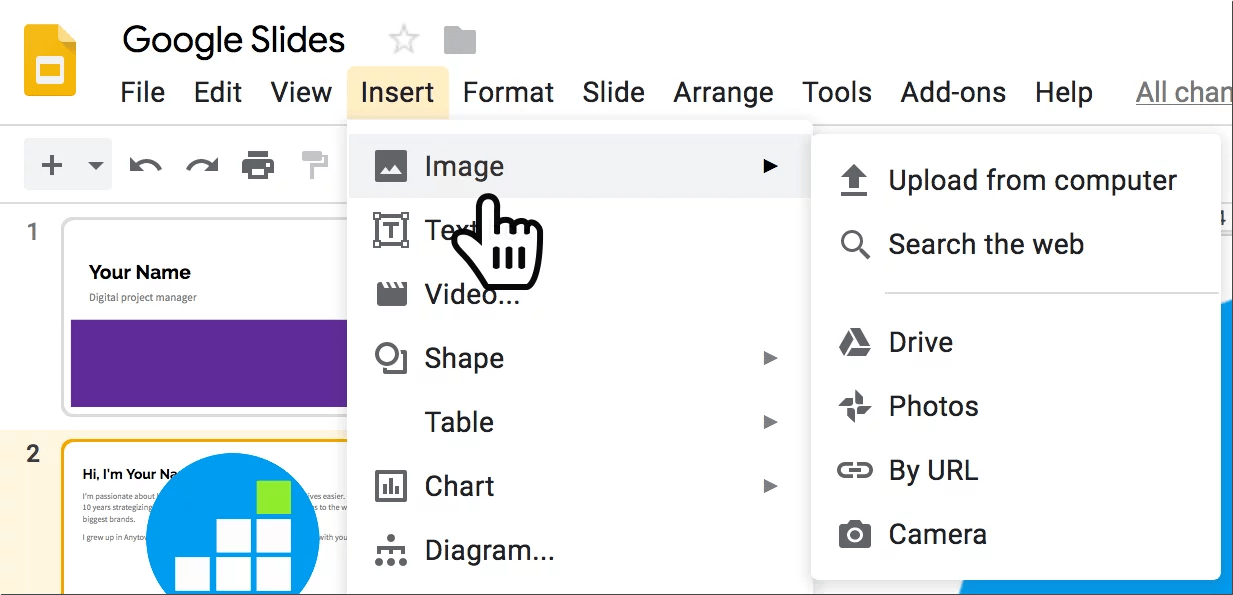Expand the Table submenu arrow
Viewport: 1233px width, 595px height.
point(770,422)
